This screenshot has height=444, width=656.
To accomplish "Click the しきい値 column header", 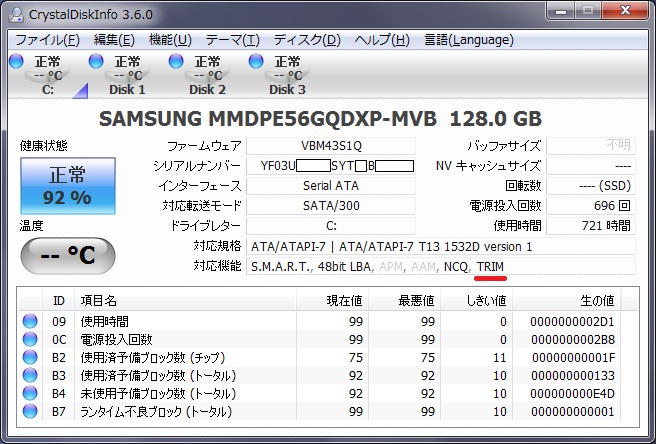I will 477,300.
